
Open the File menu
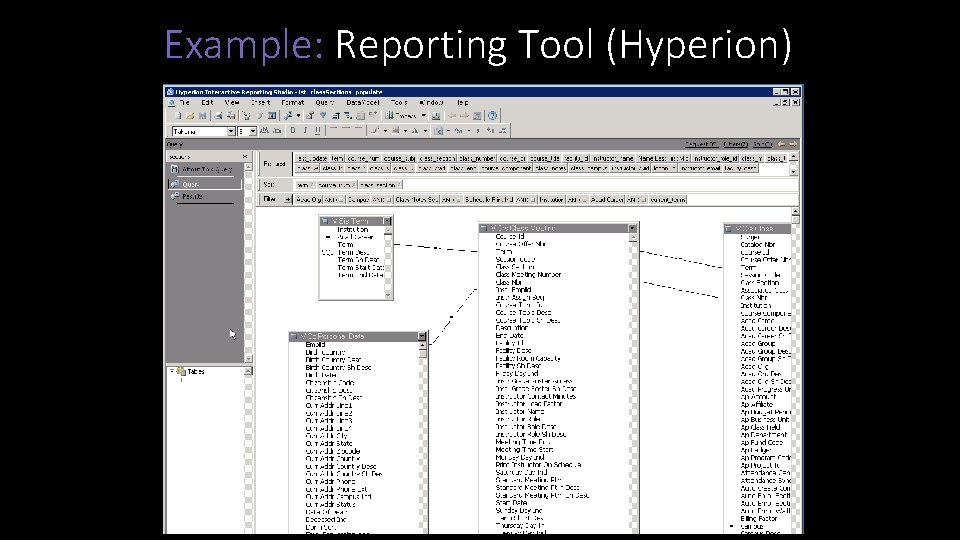(184, 102)
